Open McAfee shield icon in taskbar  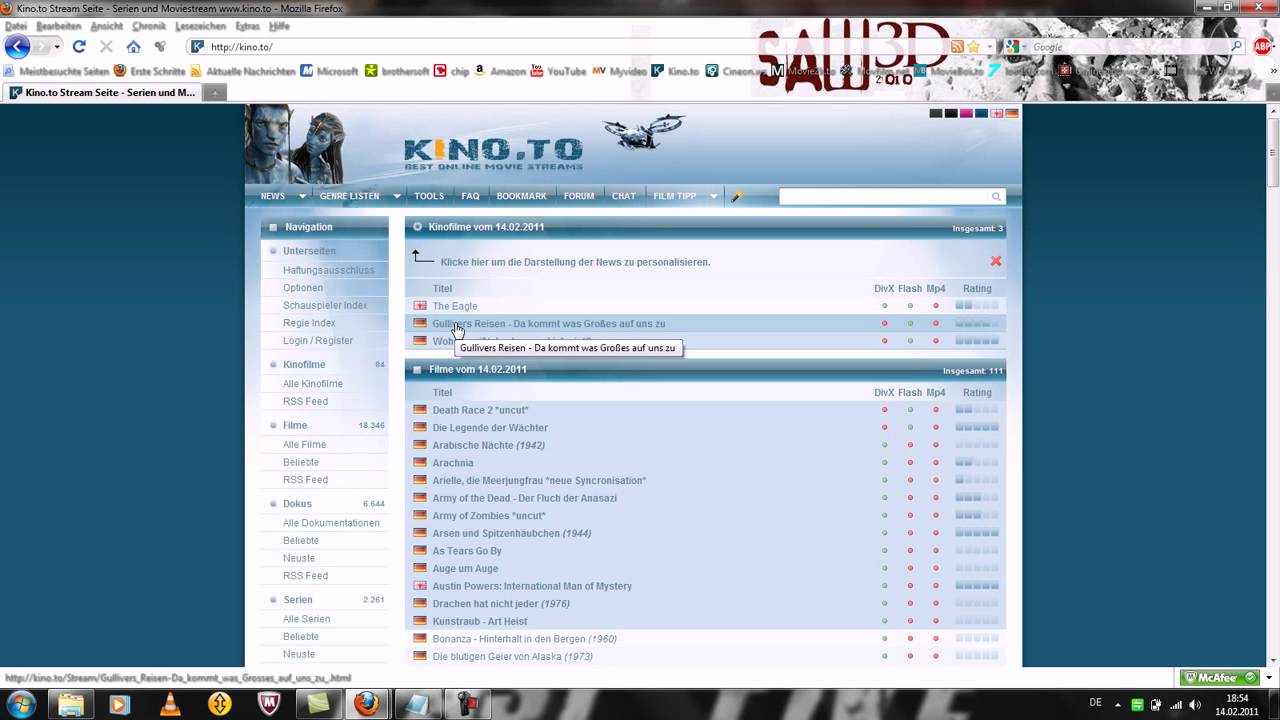click(x=269, y=704)
